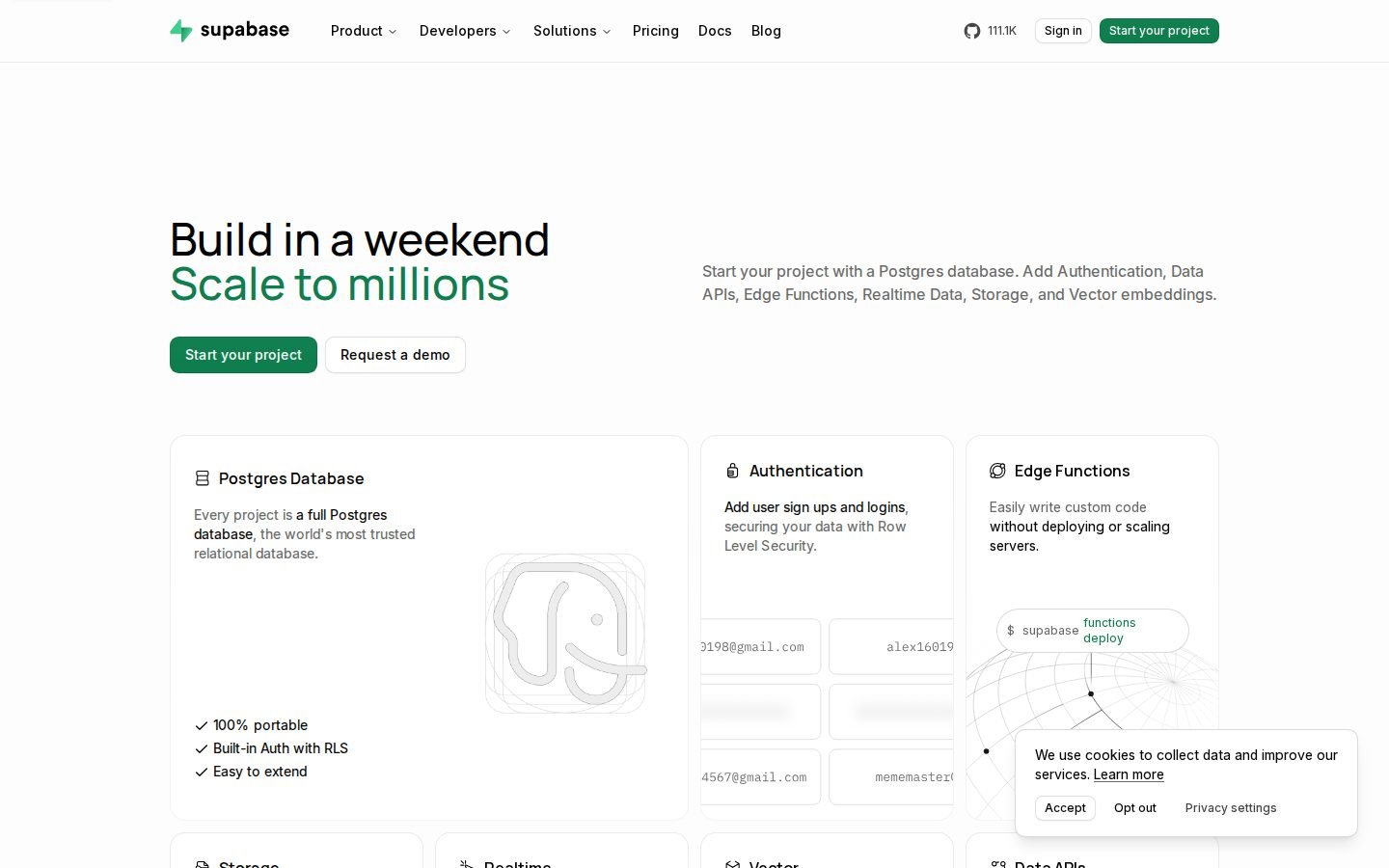This screenshot has height=868, width=1389.
Task: Click the 'Build in a weekend' heading
Action: [x=360, y=240]
